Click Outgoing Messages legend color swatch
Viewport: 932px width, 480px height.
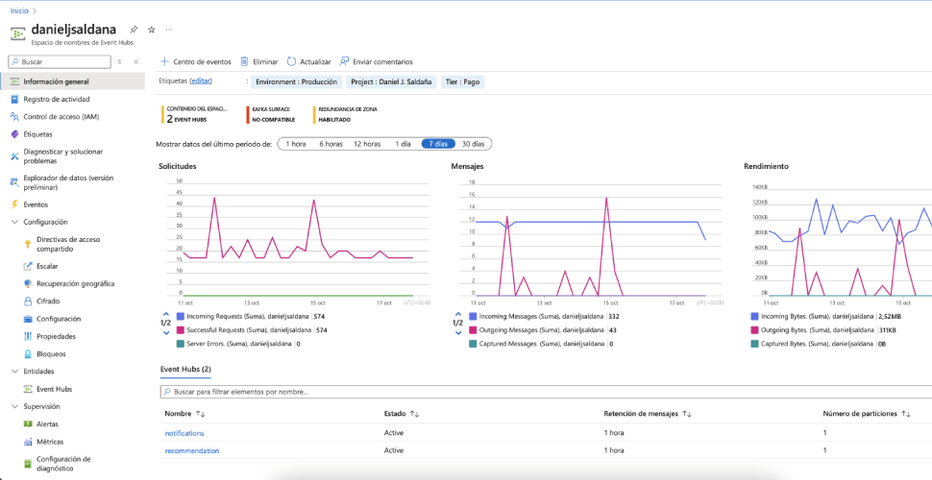(x=473, y=330)
